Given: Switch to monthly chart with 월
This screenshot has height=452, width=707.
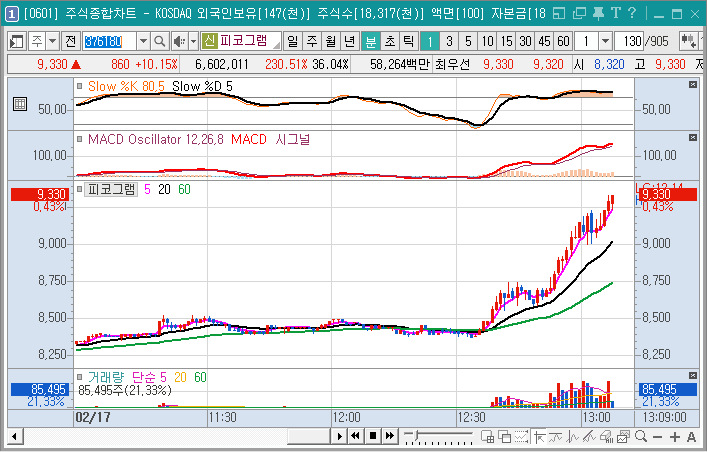Looking at the screenshot, I should [331, 42].
